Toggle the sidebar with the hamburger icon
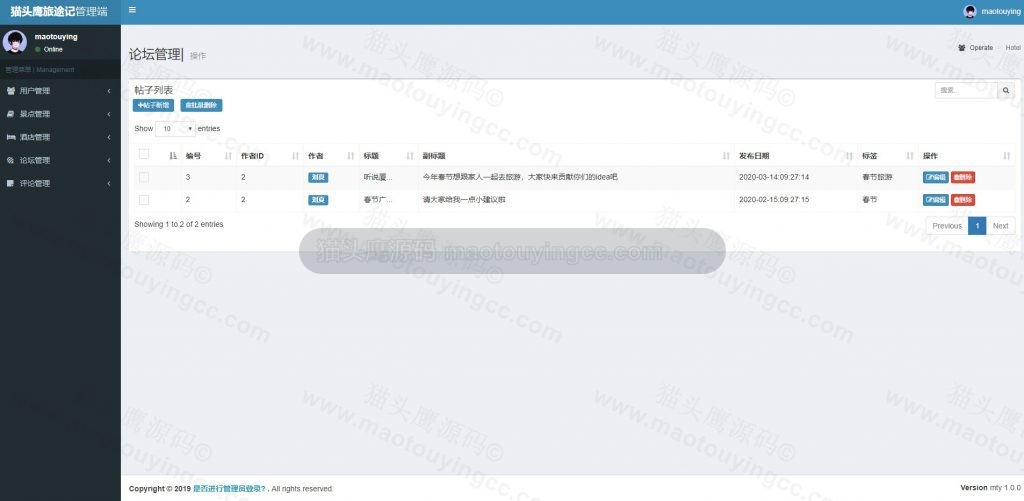The width and height of the screenshot is (1024, 501). pos(133,10)
